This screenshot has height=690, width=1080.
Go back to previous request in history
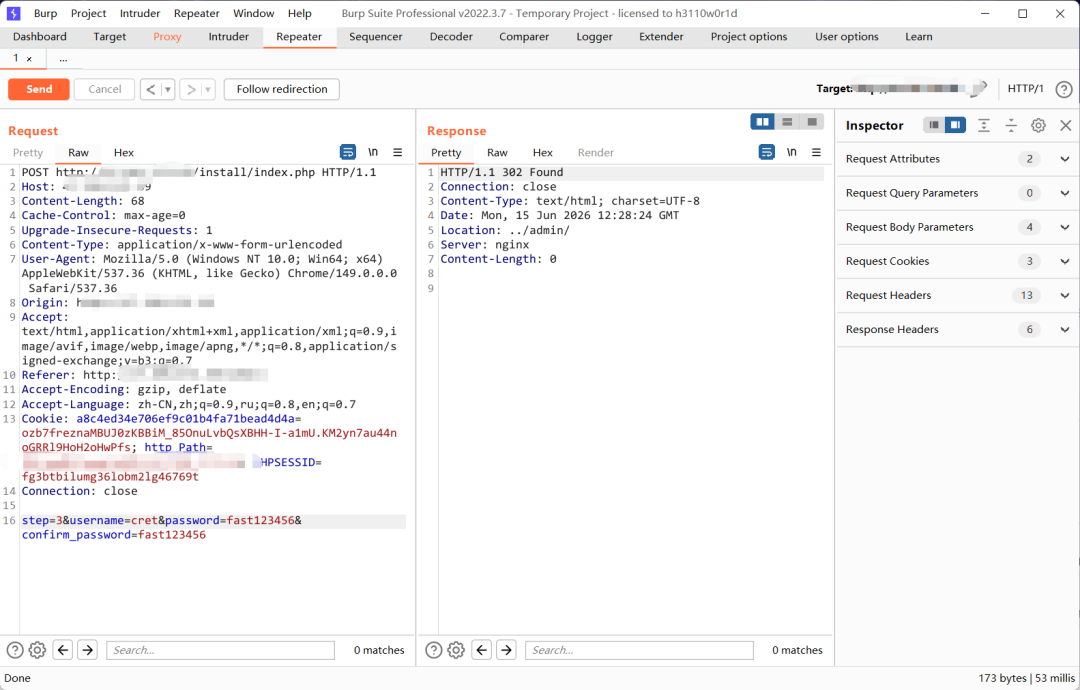[151, 90]
